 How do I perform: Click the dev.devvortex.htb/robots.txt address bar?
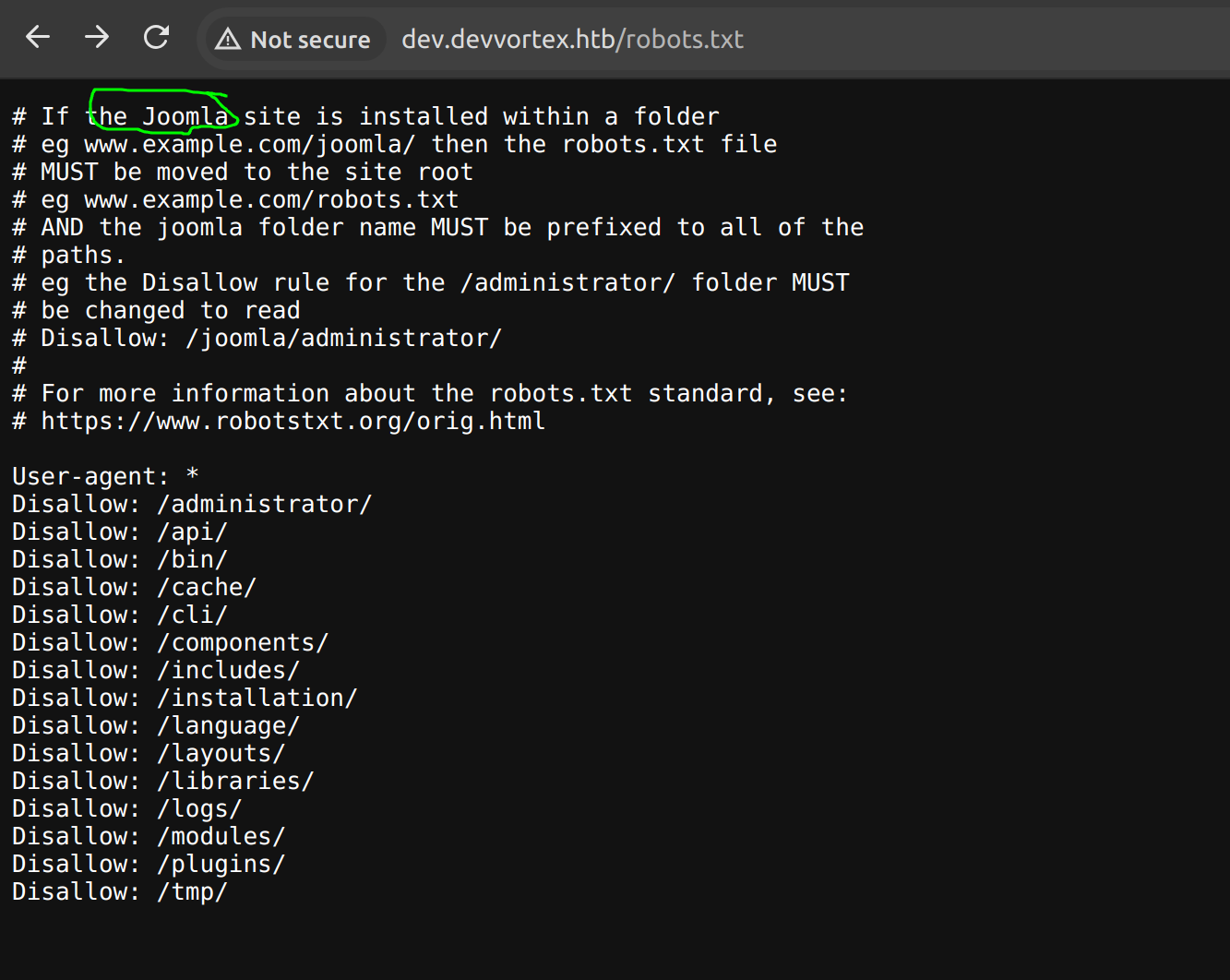[x=572, y=40]
